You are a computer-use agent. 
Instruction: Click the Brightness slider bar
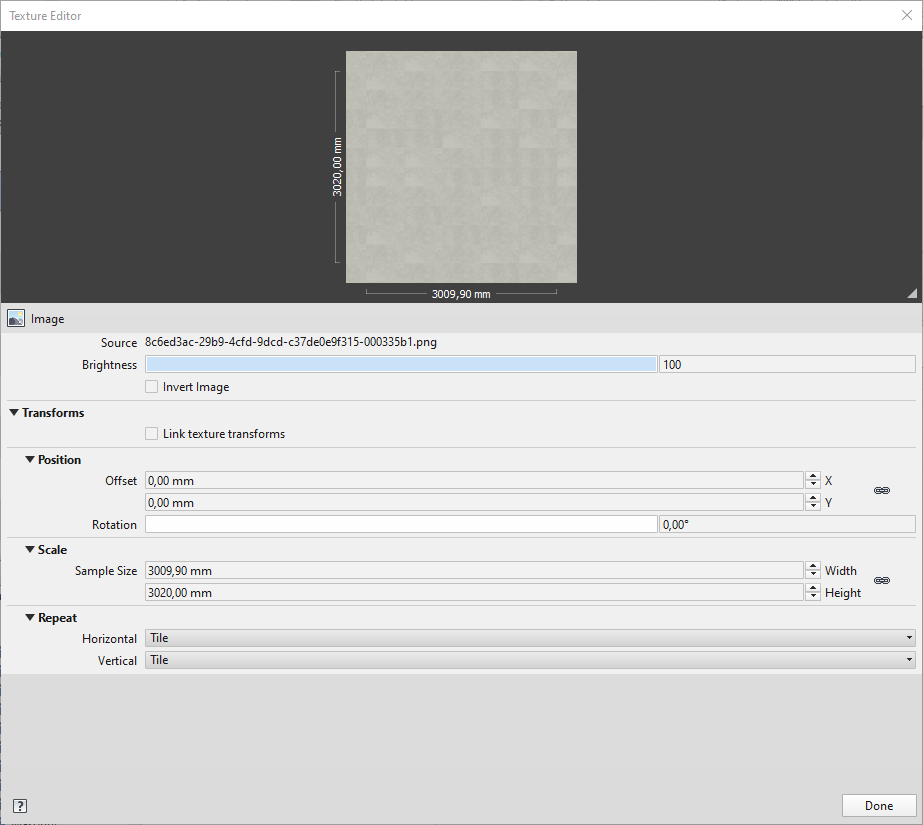click(x=400, y=364)
